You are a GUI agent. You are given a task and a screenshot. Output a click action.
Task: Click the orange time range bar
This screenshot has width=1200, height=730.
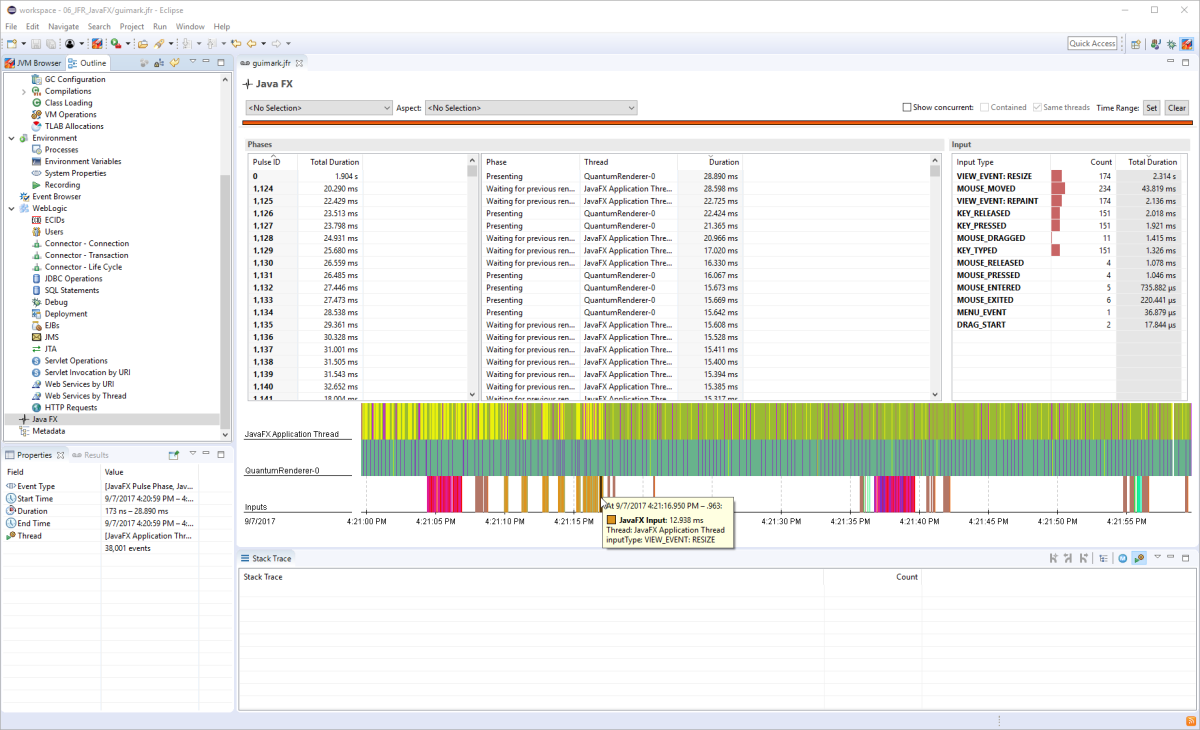coord(715,123)
